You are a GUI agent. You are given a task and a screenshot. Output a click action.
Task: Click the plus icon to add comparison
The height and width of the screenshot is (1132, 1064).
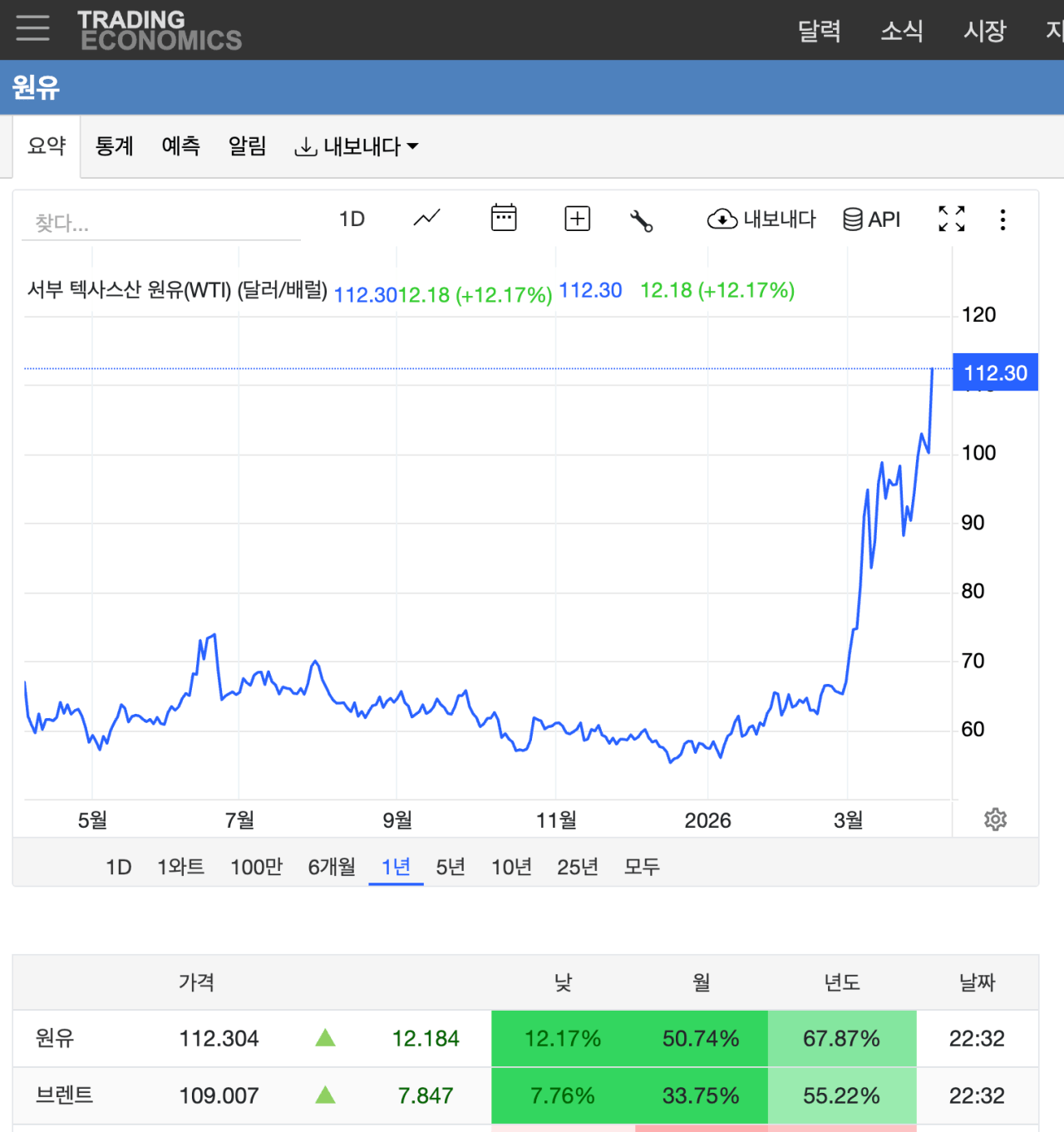[x=577, y=219]
